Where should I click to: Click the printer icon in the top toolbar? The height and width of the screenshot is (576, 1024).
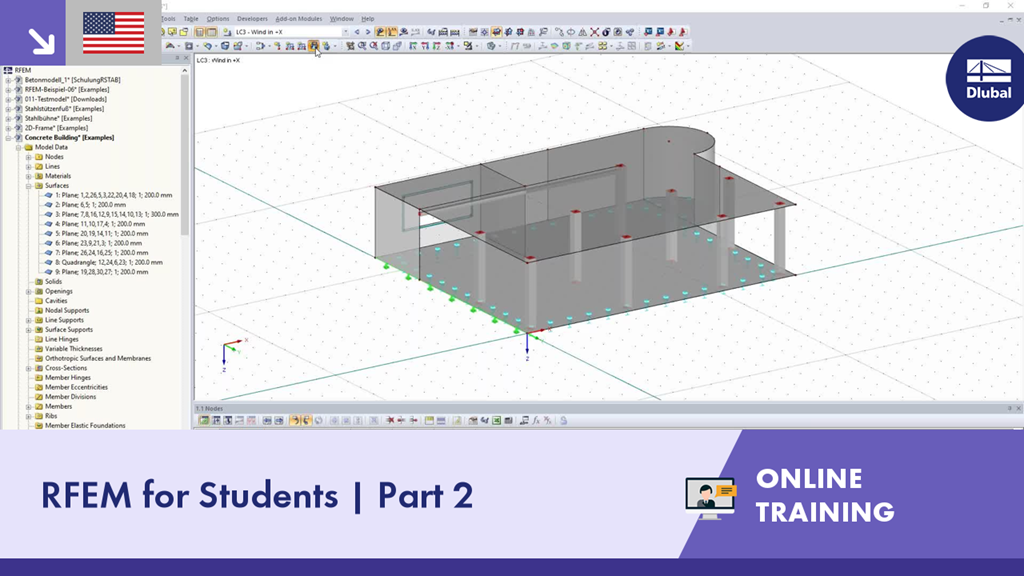444,32
